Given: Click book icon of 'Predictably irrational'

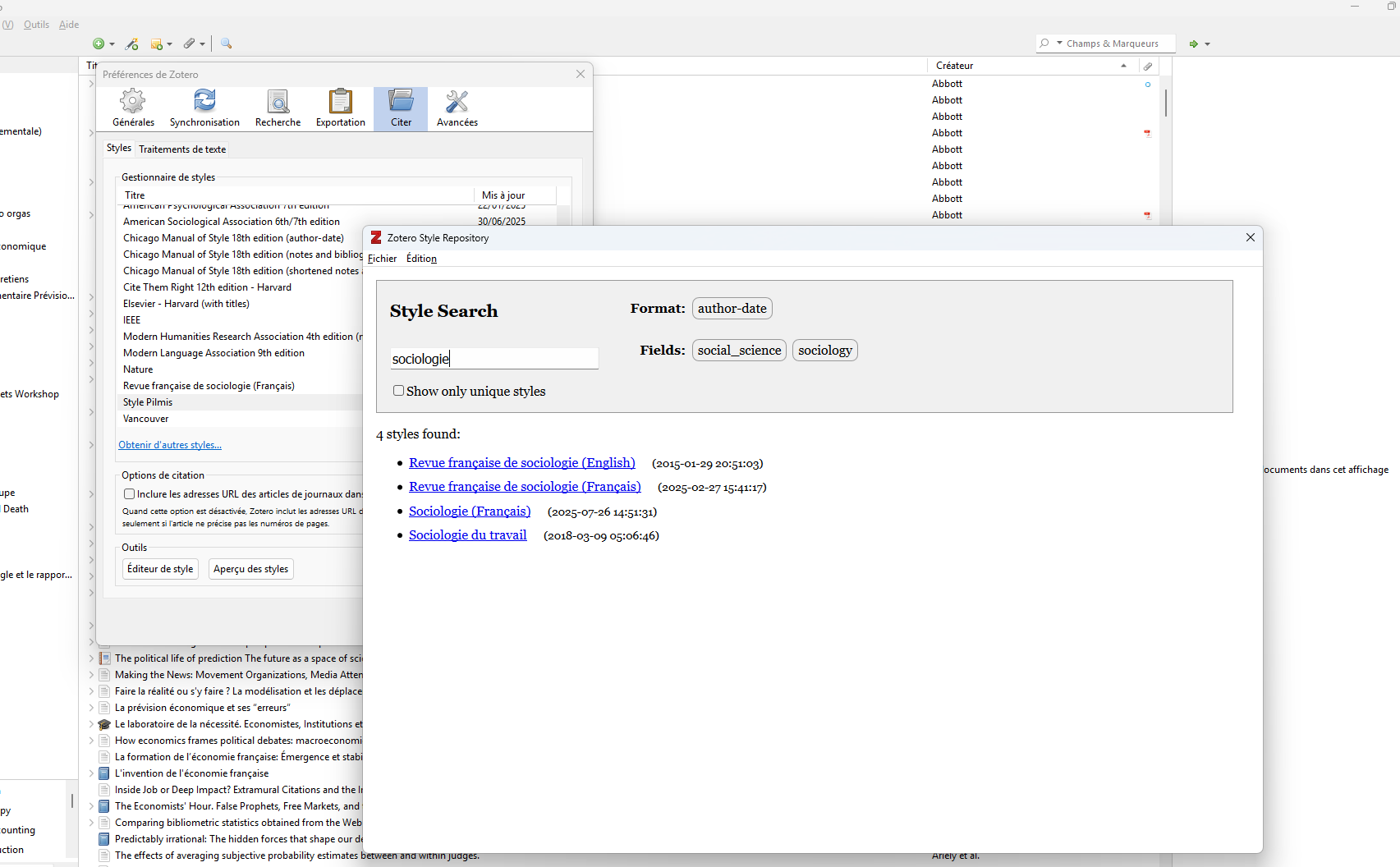Looking at the screenshot, I should point(104,839).
